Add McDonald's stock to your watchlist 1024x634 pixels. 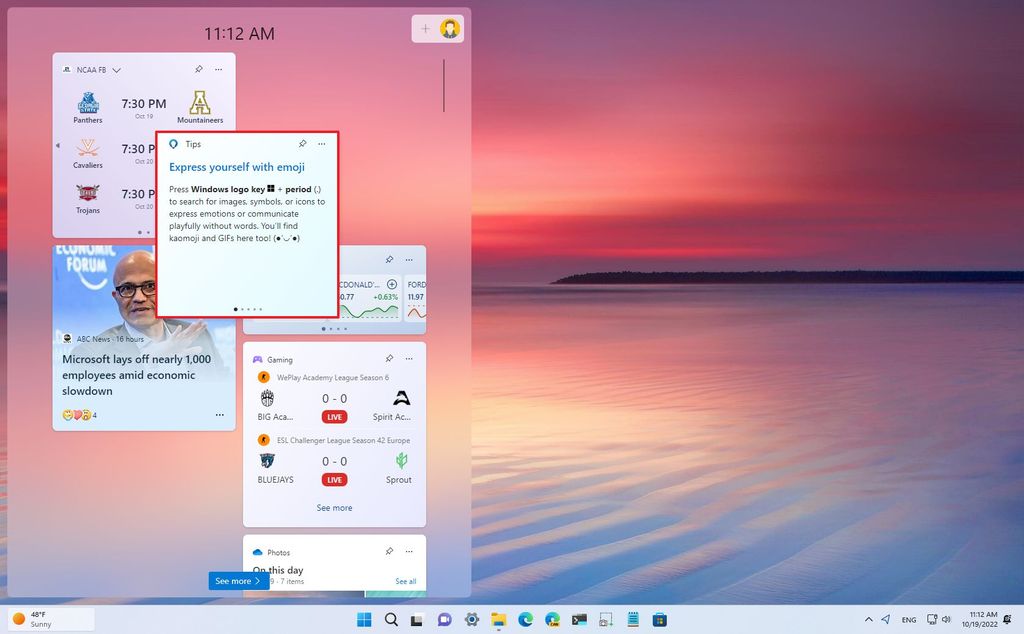[392, 284]
